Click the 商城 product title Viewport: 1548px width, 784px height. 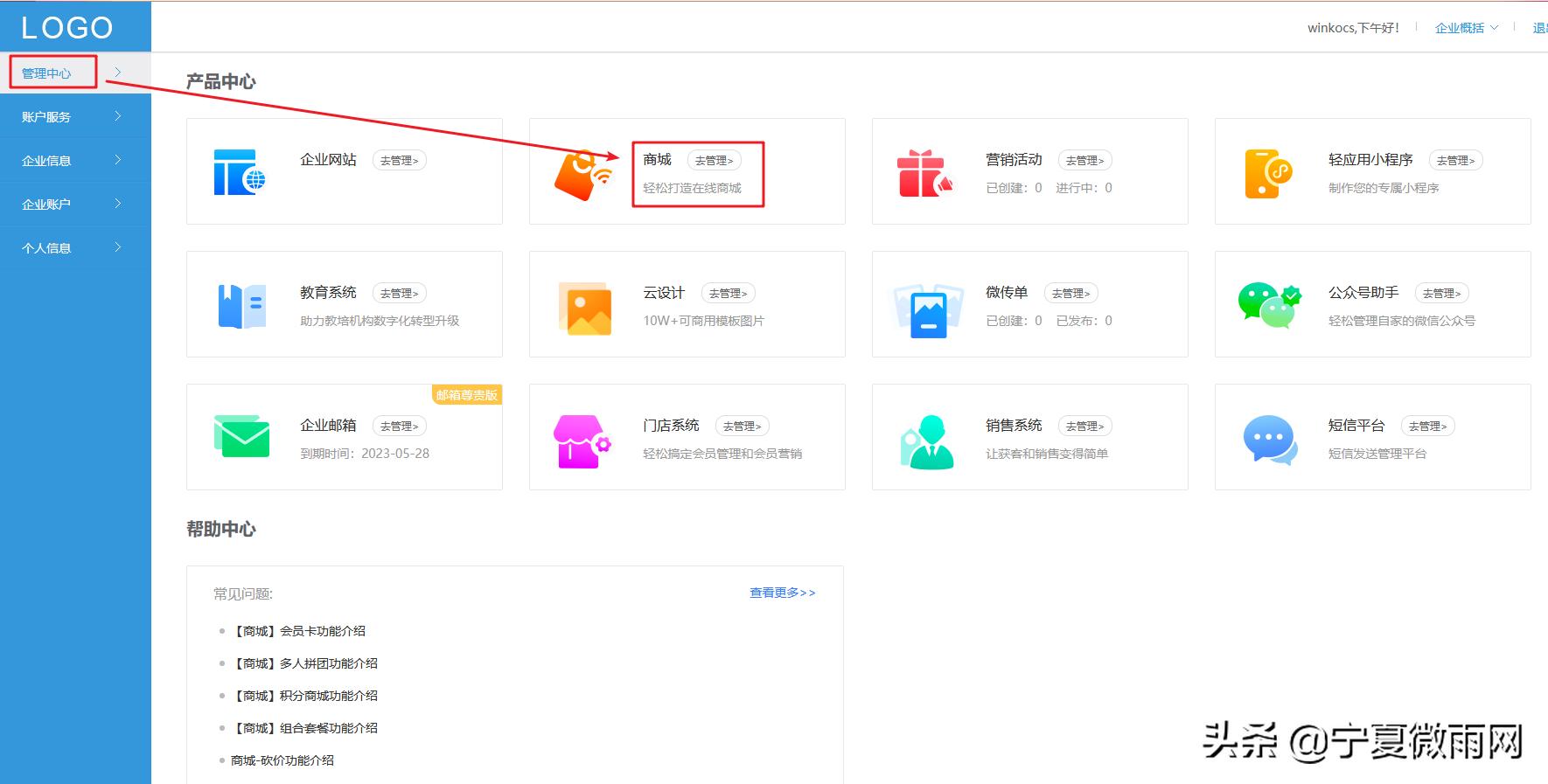tap(657, 160)
